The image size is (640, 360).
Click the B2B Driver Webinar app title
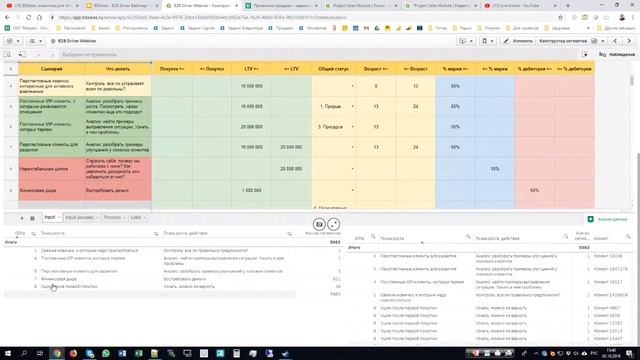tap(77, 41)
